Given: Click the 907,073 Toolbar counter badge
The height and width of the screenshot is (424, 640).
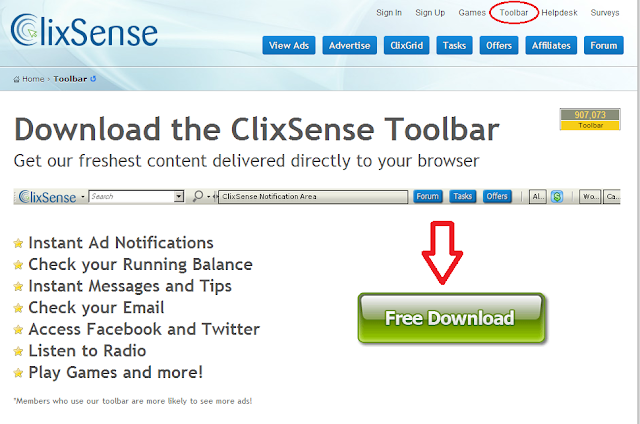Looking at the screenshot, I should pos(590,119).
